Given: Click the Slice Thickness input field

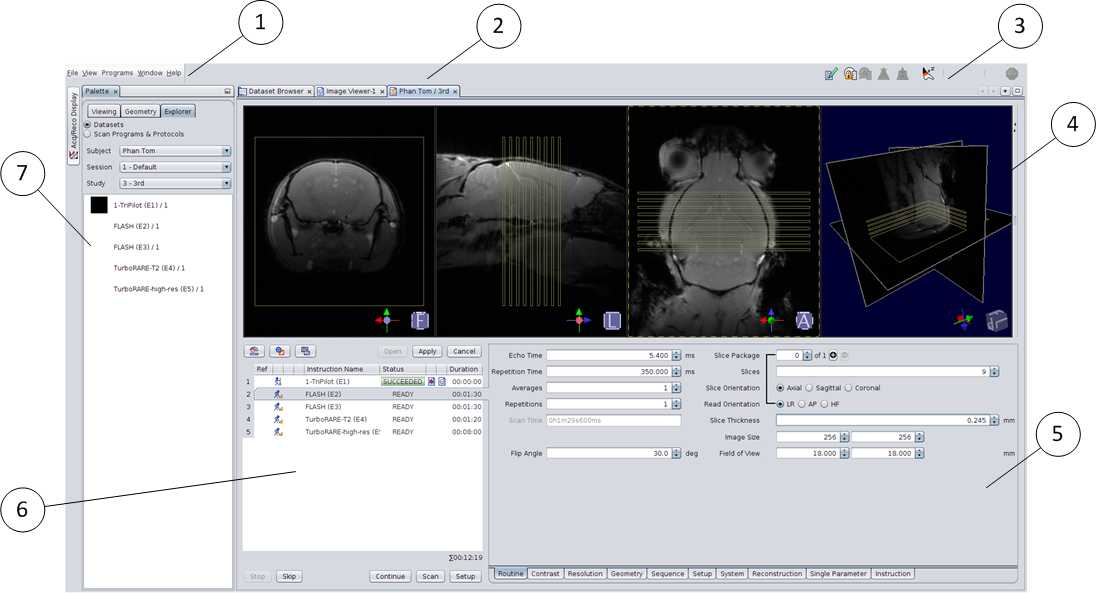Looking at the screenshot, I should click(883, 420).
